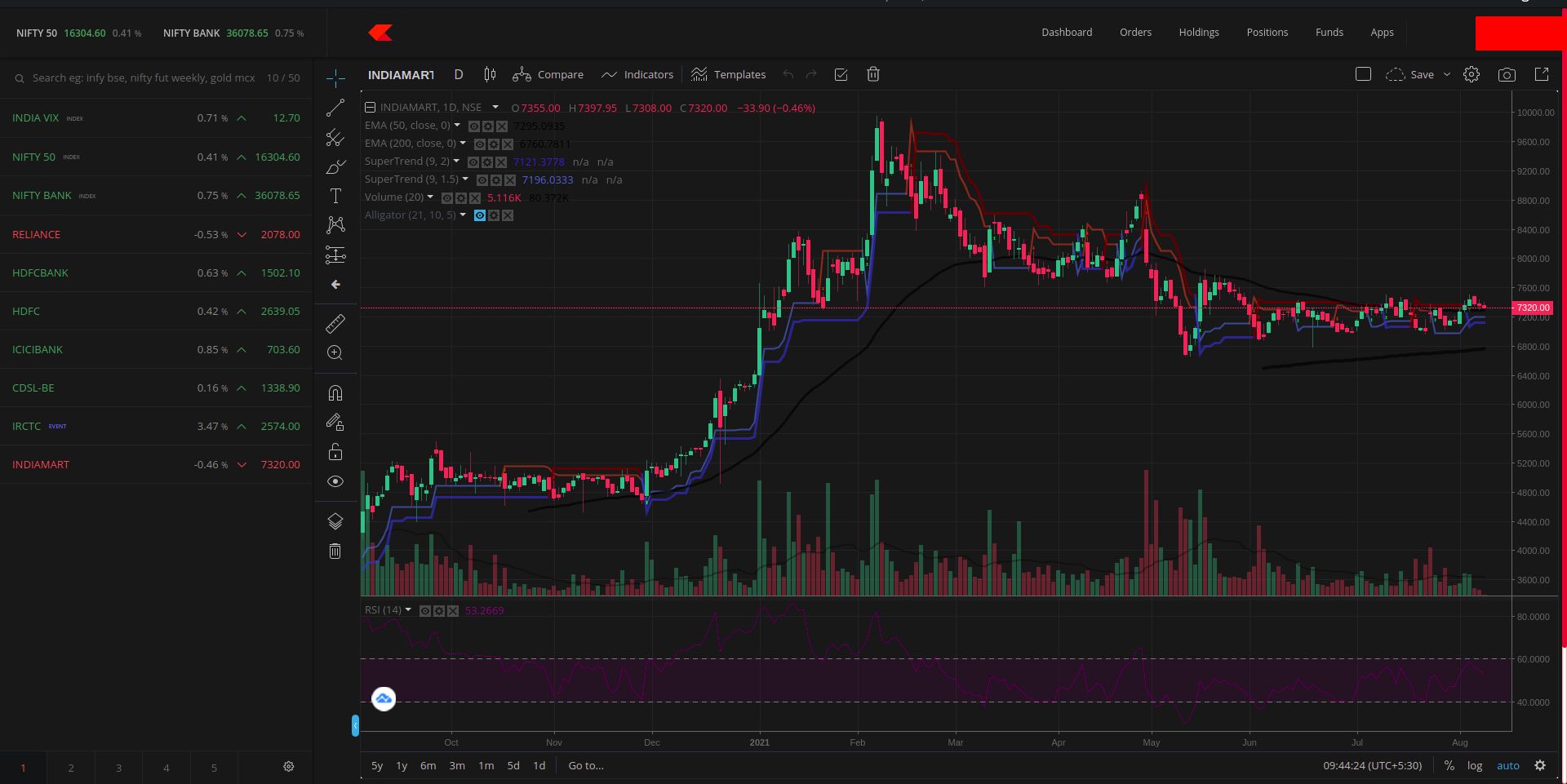Hide the EMA 50 indicator
1567x784 pixels.
pyautogui.click(x=473, y=126)
